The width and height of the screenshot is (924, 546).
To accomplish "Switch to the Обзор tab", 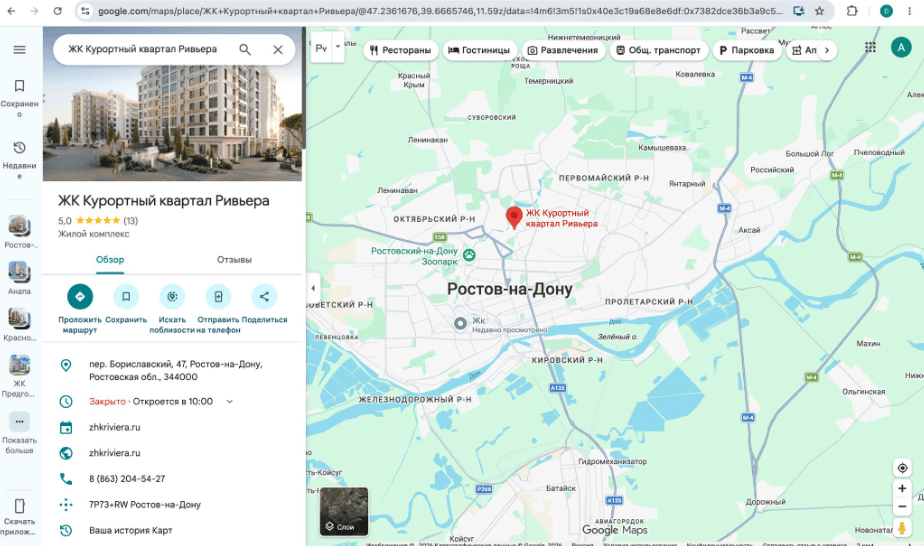I will pyautogui.click(x=110, y=260).
